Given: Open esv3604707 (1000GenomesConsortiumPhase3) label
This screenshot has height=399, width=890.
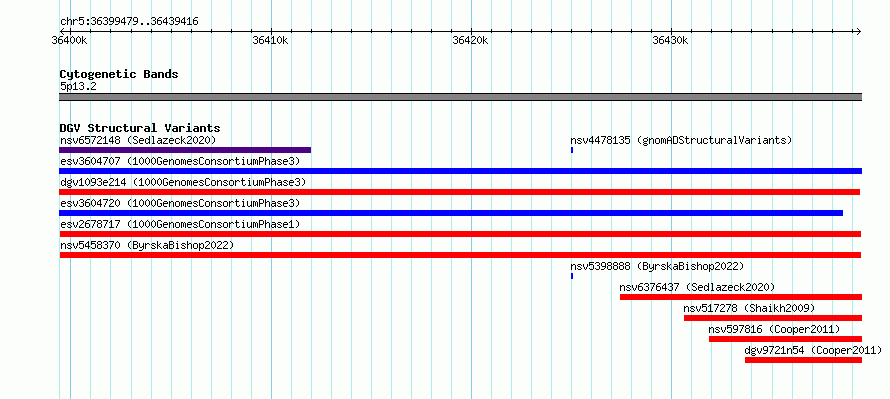Looking at the screenshot, I should click(x=180, y=161).
